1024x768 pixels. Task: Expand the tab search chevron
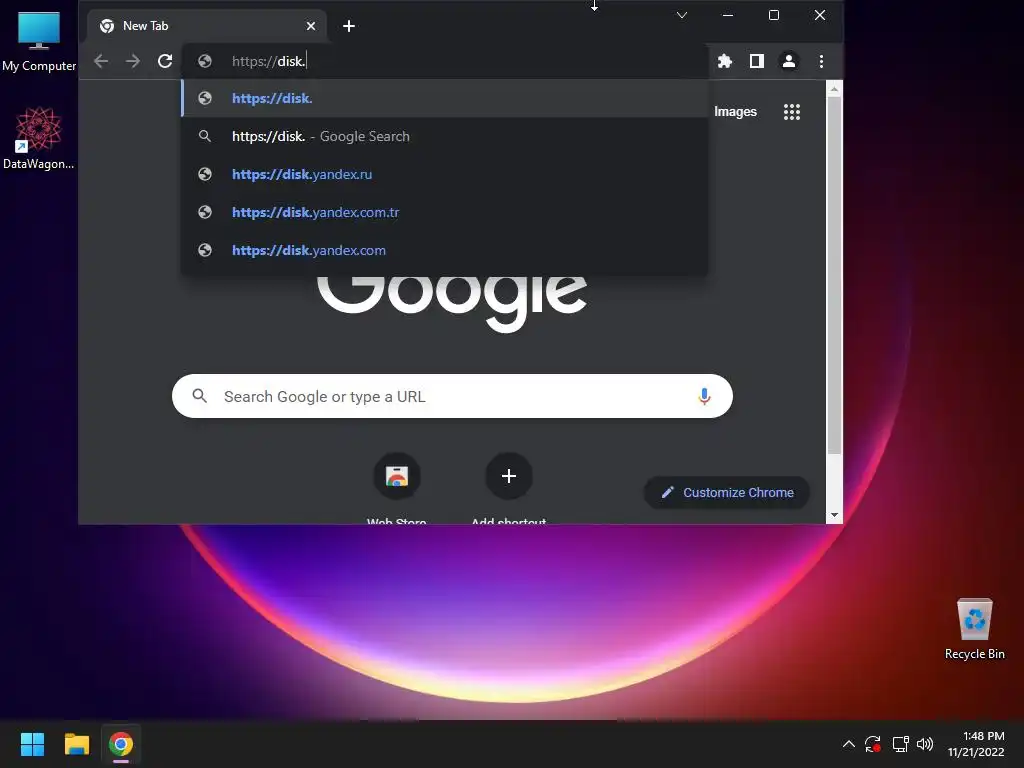[x=682, y=15]
